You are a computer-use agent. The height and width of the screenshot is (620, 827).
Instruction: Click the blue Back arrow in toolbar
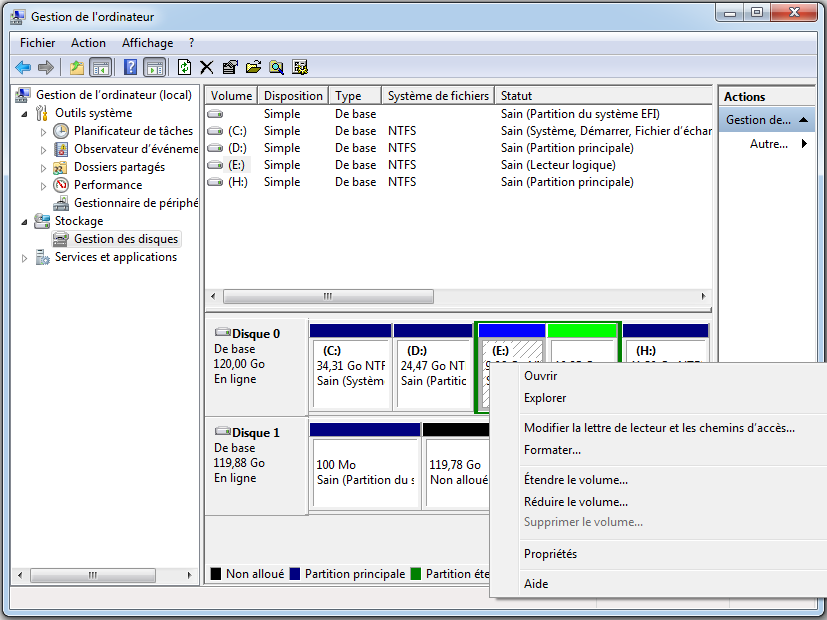tap(23, 67)
